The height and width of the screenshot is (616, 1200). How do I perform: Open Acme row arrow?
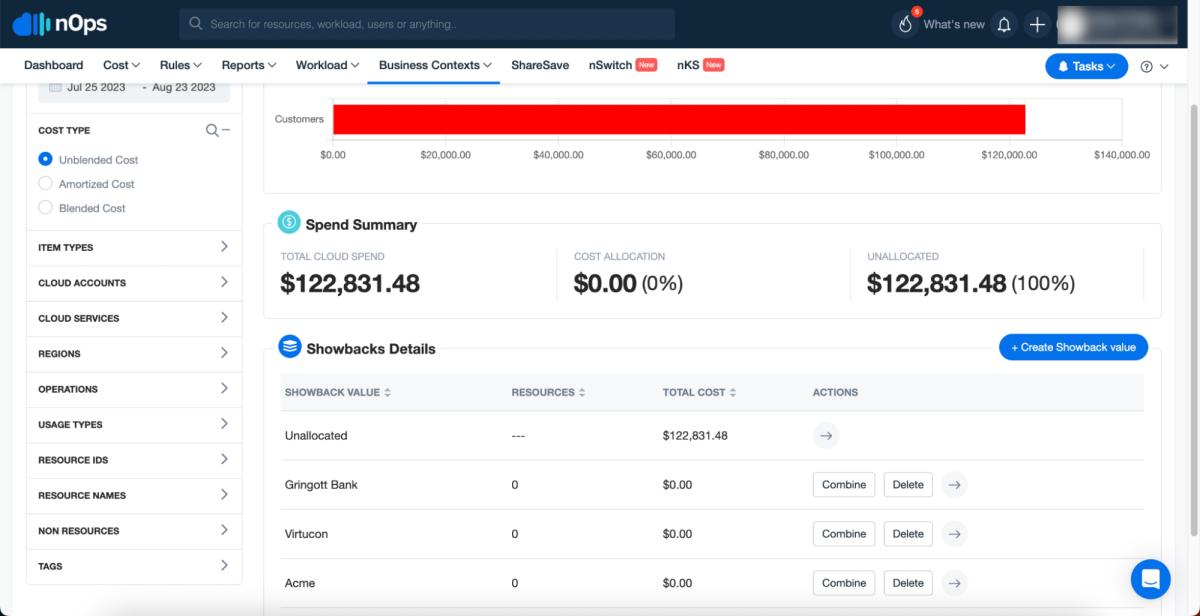coord(954,583)
